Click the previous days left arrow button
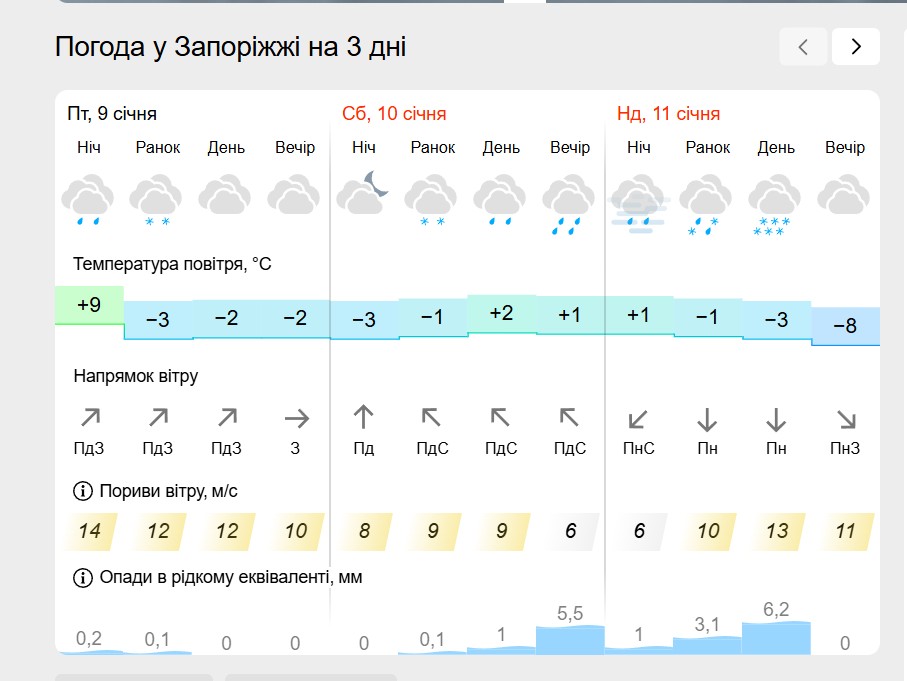 (x=803, y=46)
